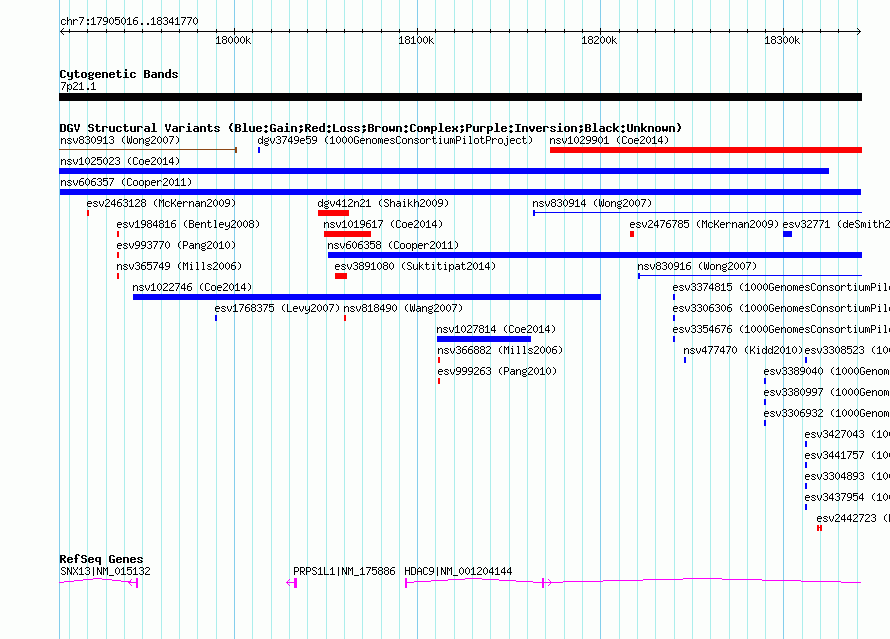Click the chr7:17905016..18341770 coordinate label

click(x=129, y=22)
